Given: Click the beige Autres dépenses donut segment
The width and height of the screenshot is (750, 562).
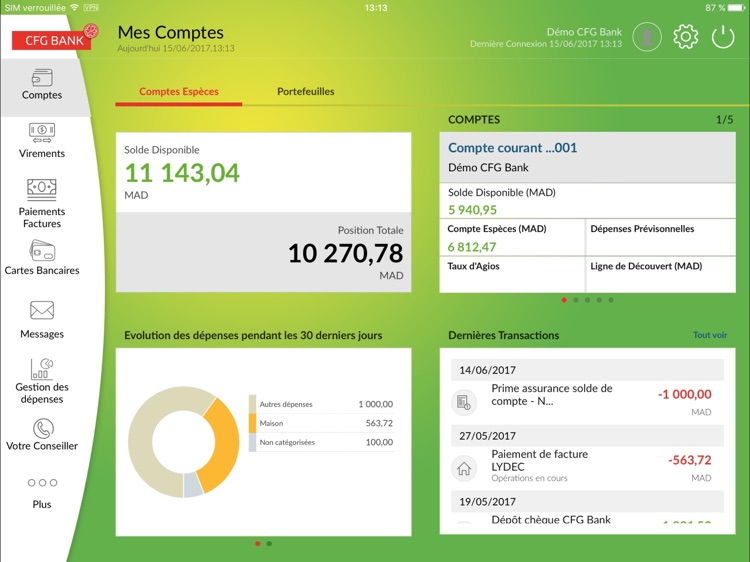Looking at the screenshot, I should click(143, 442).
